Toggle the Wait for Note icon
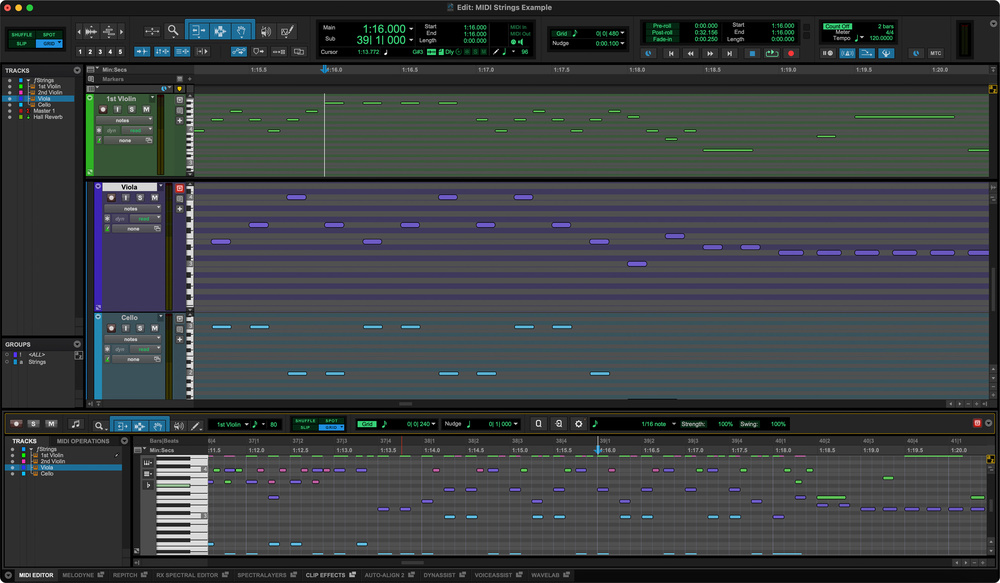This screenshot has width=1000, height=583. pyautogui.click(x=827, y=54)
